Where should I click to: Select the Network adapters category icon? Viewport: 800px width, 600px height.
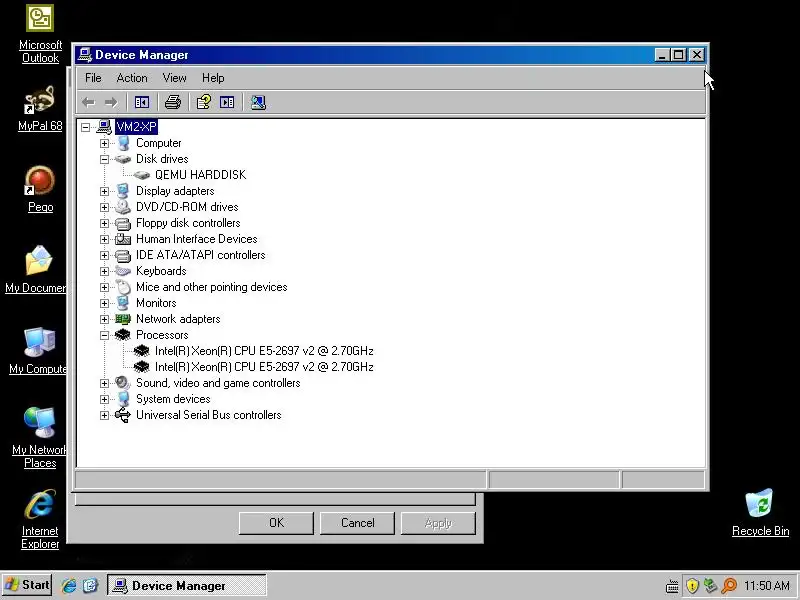122,319
